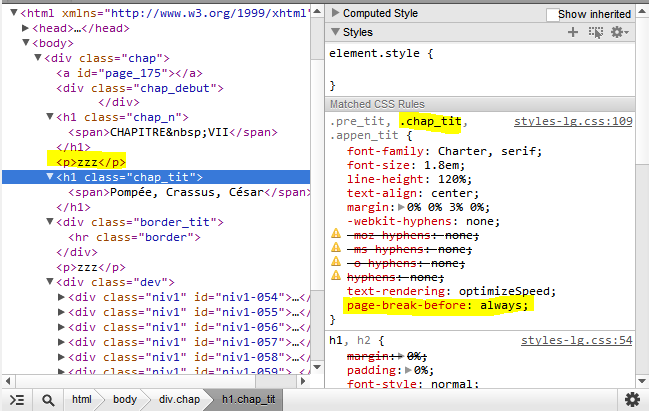
Task: Select body in the breadcrumb bar
Action: (125, 399)
